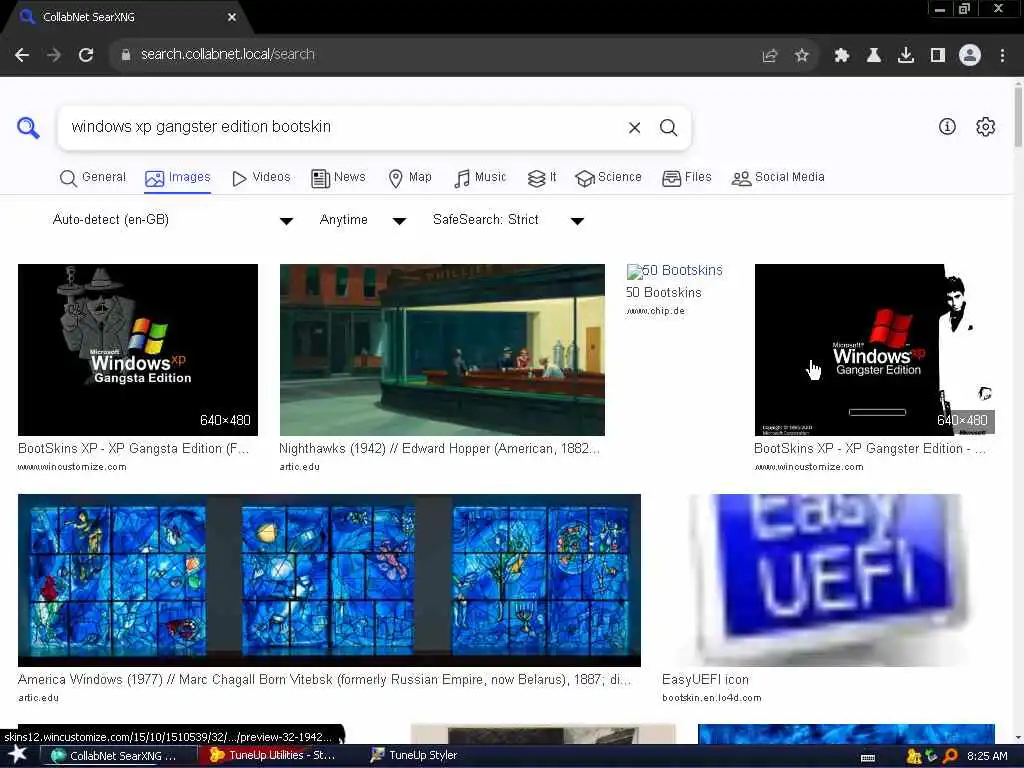Switch to TuneUp Styler taskbar window
This screenshot has height=768, width=1024.
point(423,755)
